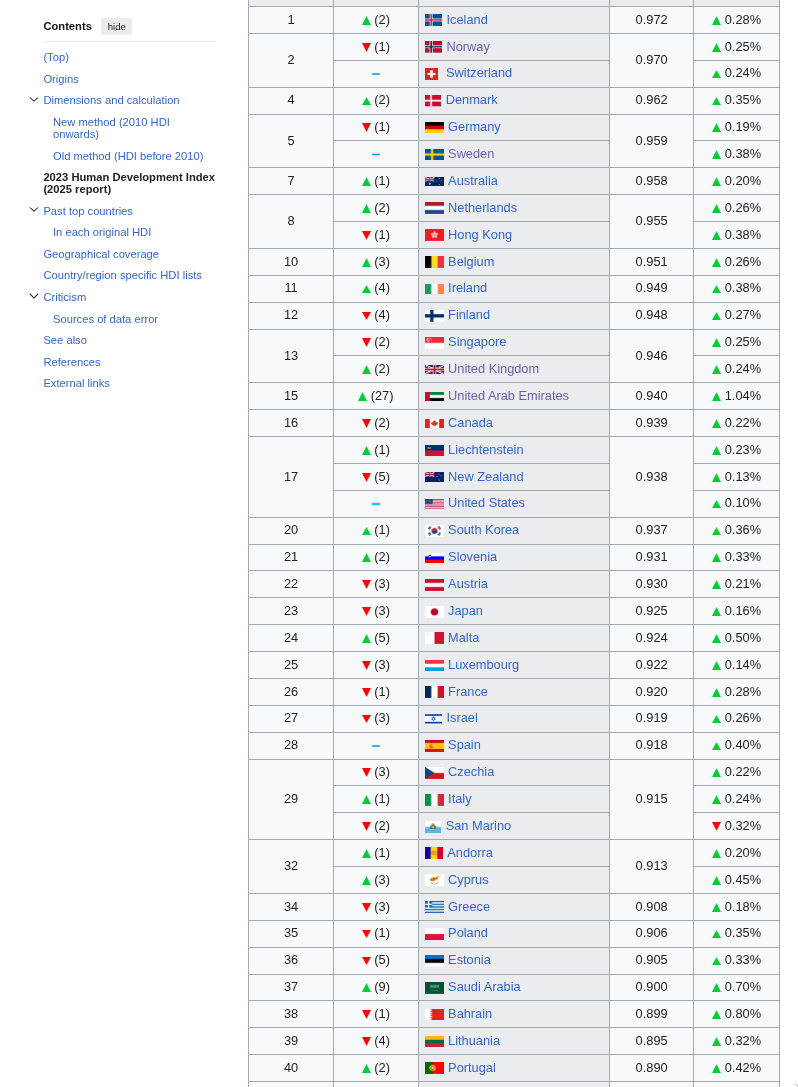Screen dimensions: 798x1087
Task: Open the Malta article link
Action: click(x=463, y=638)
